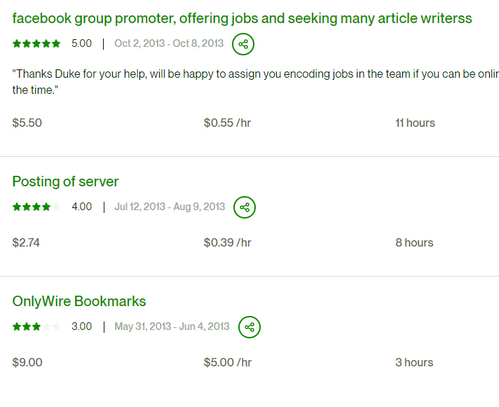Click the $0.39 /hr rate

(x=227, y=243)
